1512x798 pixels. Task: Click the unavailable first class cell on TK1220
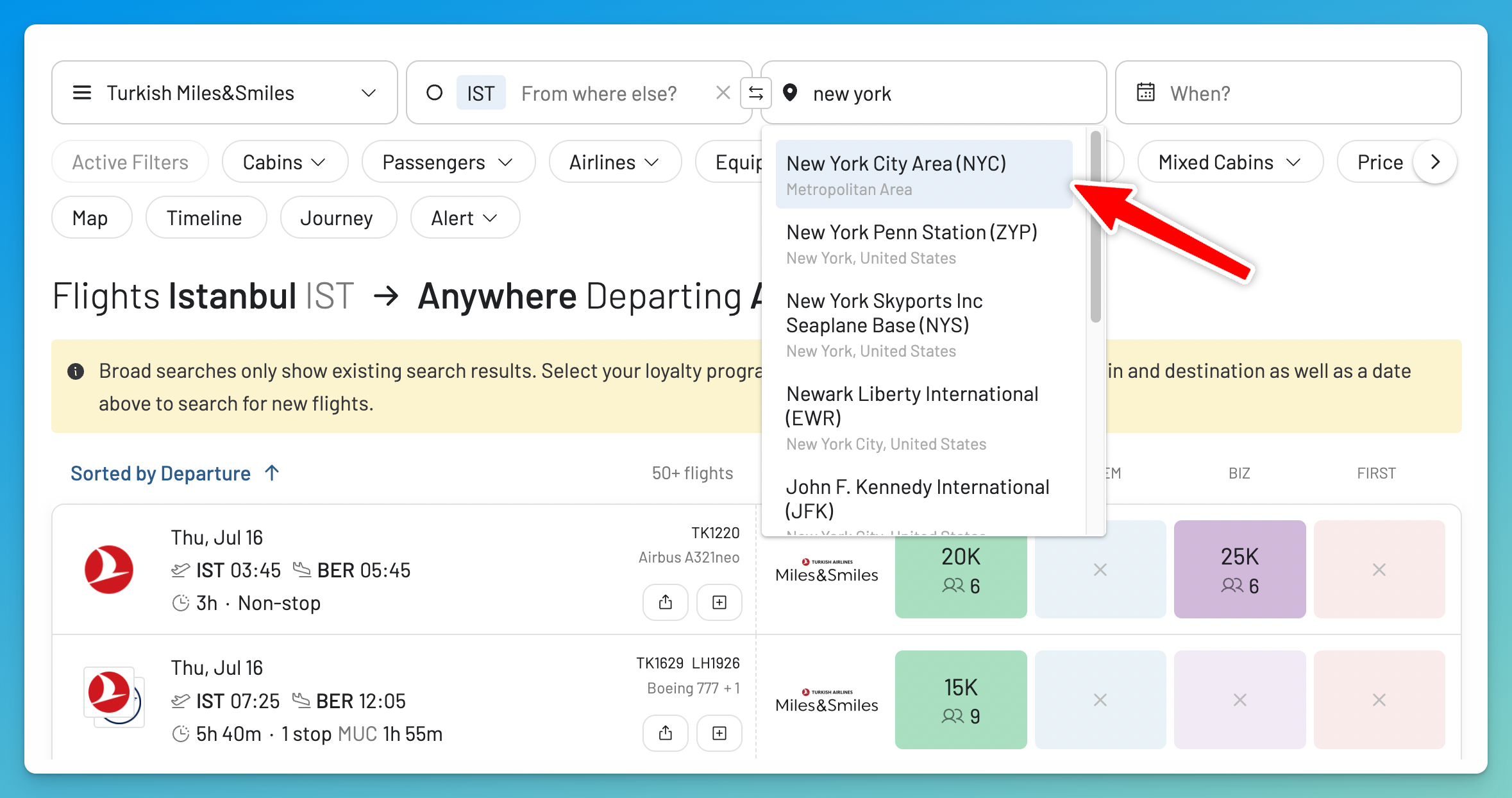tap(1379, 569)
